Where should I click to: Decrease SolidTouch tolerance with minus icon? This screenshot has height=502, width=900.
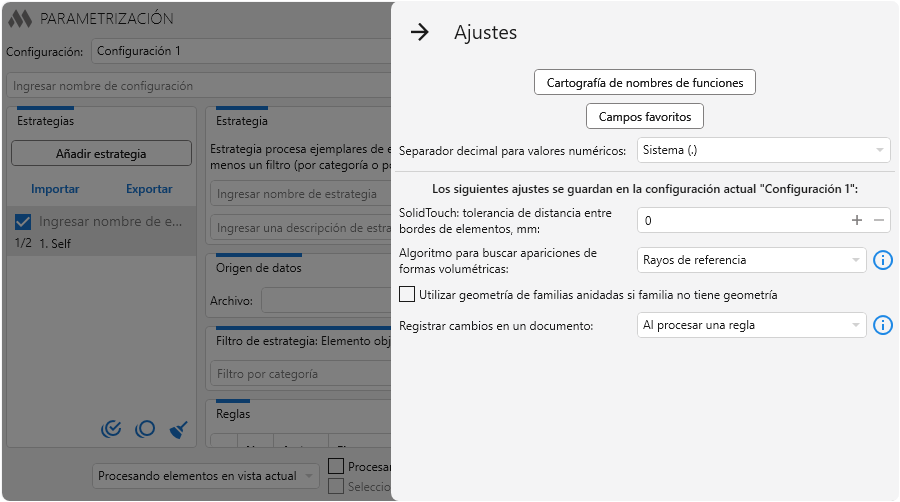[x=878, y=220]
